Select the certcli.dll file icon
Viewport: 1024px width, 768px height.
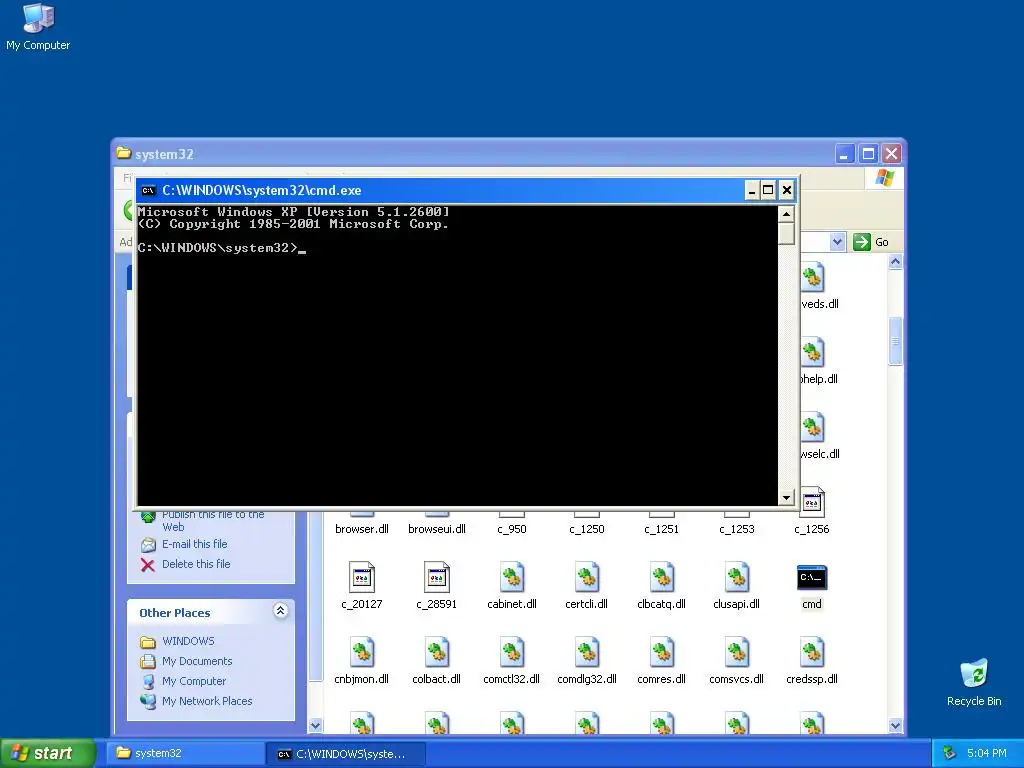(586, 577)
